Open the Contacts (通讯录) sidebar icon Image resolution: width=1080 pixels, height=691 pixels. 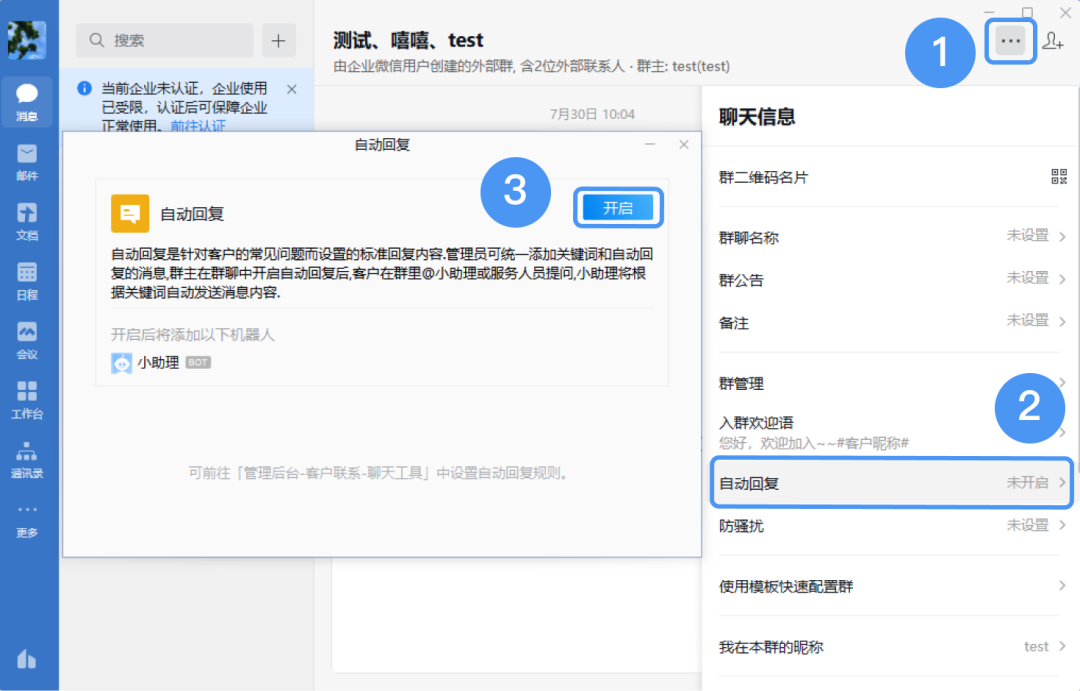[x=27, y=457]
